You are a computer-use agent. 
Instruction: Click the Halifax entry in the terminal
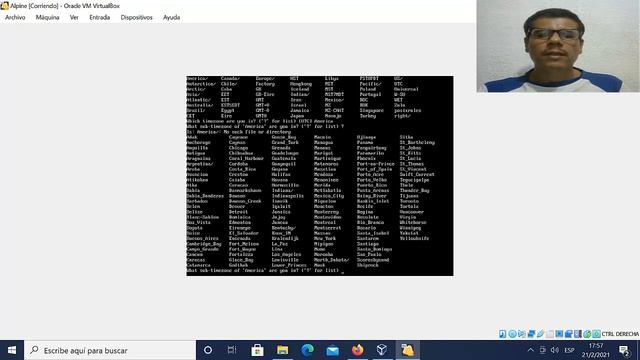point(281,174)
